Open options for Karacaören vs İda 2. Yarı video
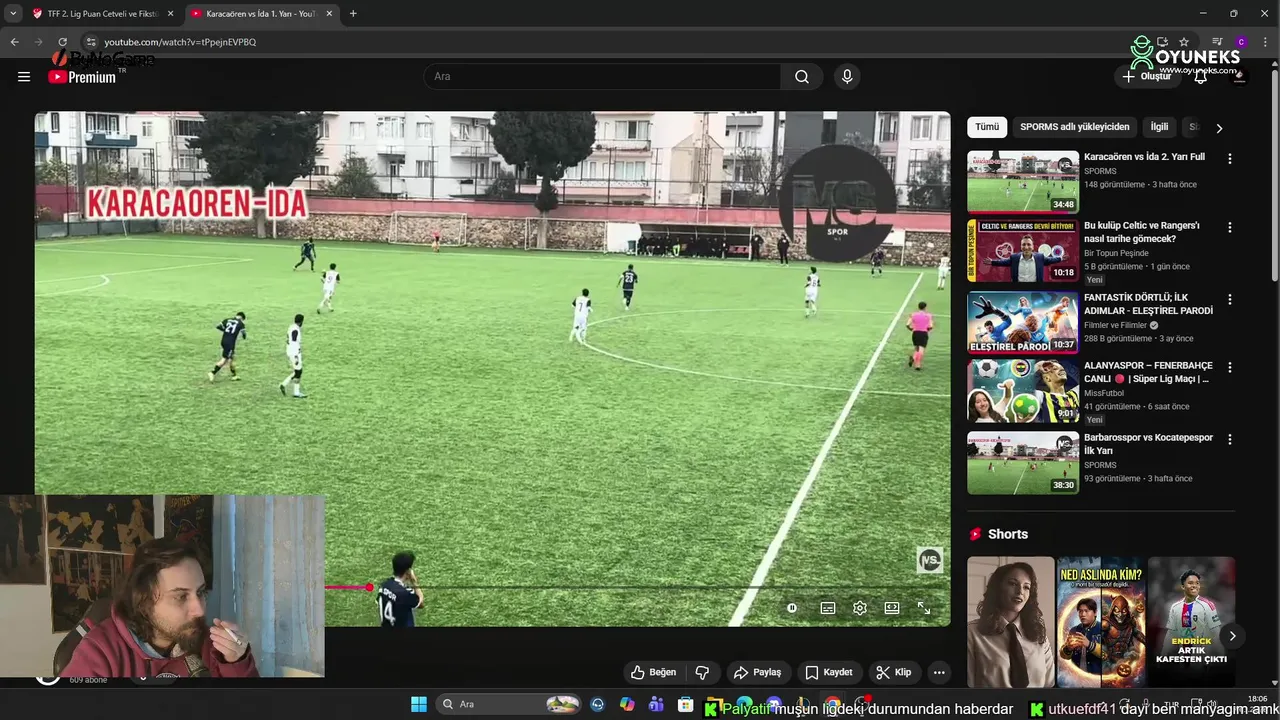Screen dimensions: 1280x720 1230,159
